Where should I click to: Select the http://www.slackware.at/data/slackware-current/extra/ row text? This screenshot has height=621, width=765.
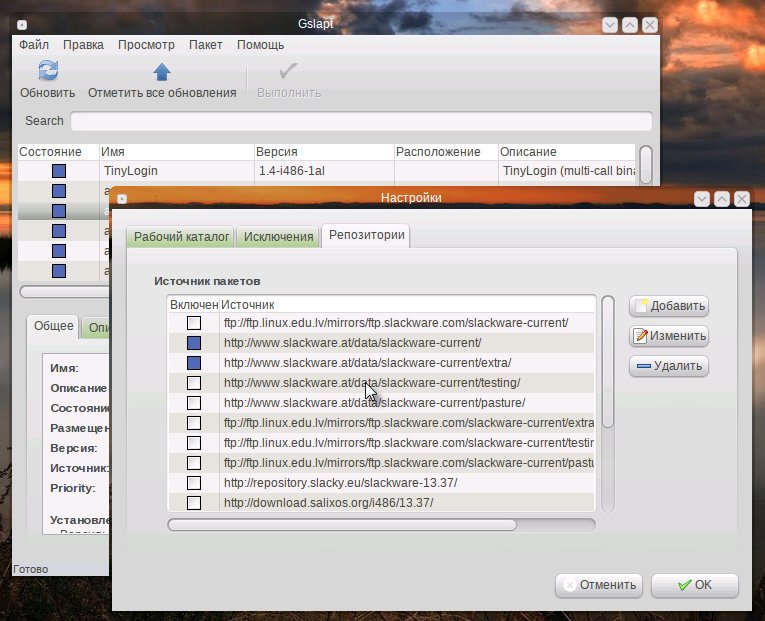(367, 363)
